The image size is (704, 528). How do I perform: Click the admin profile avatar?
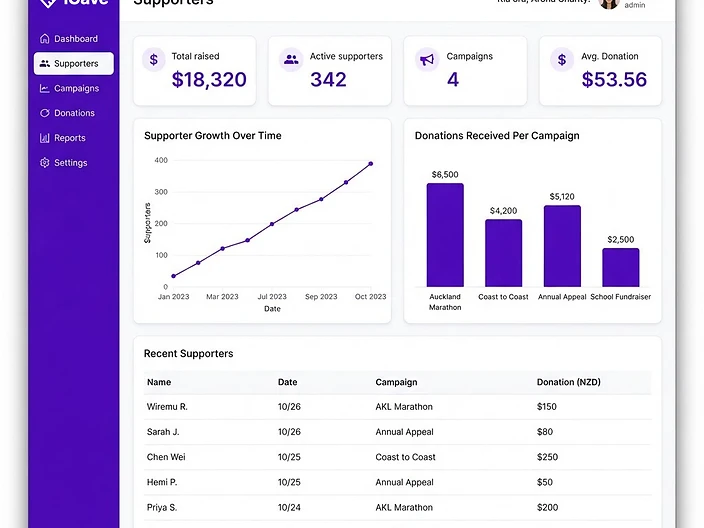tap(609, 4)
